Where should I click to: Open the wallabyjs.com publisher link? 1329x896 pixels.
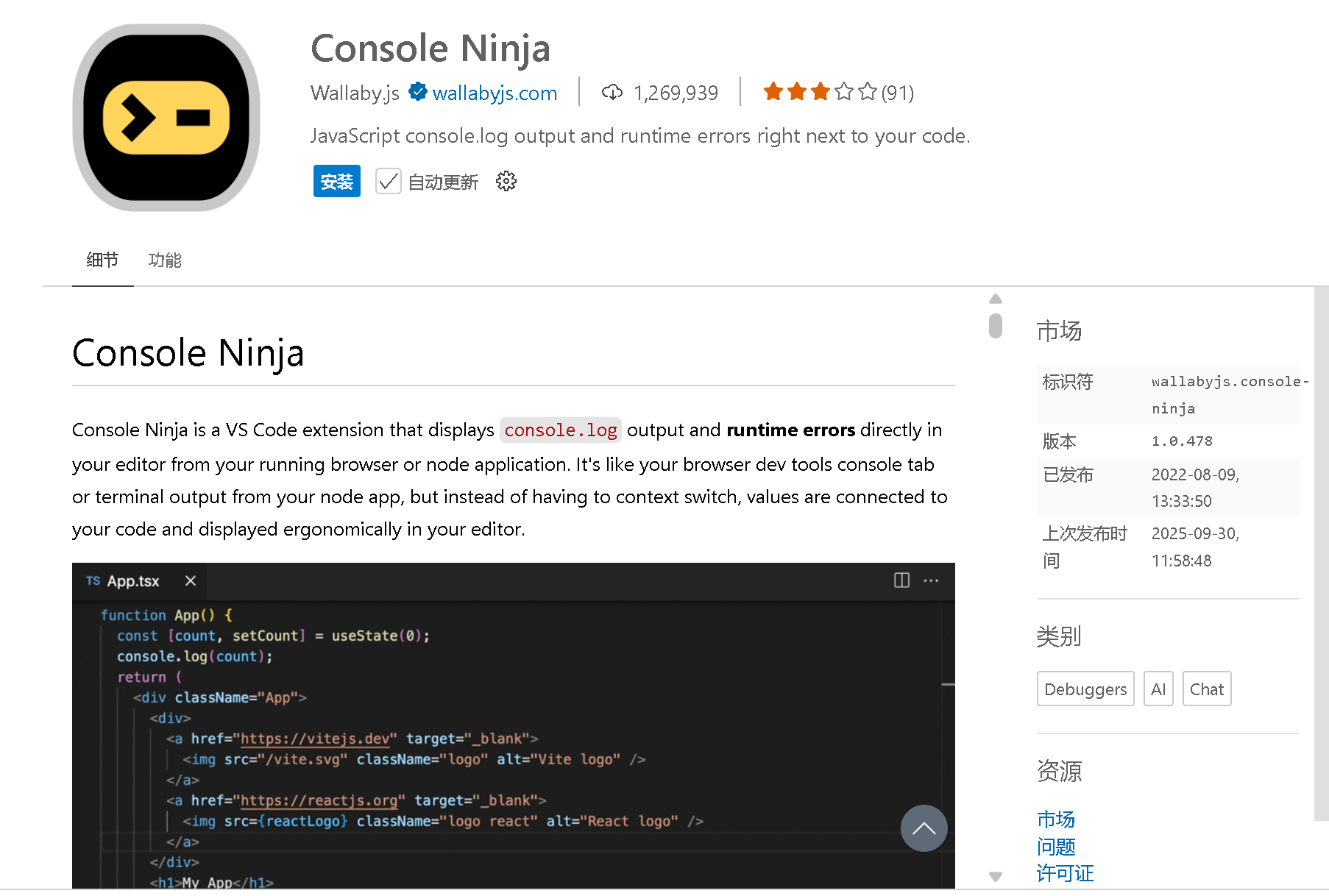pyautogui.click(x=495, y=93)
